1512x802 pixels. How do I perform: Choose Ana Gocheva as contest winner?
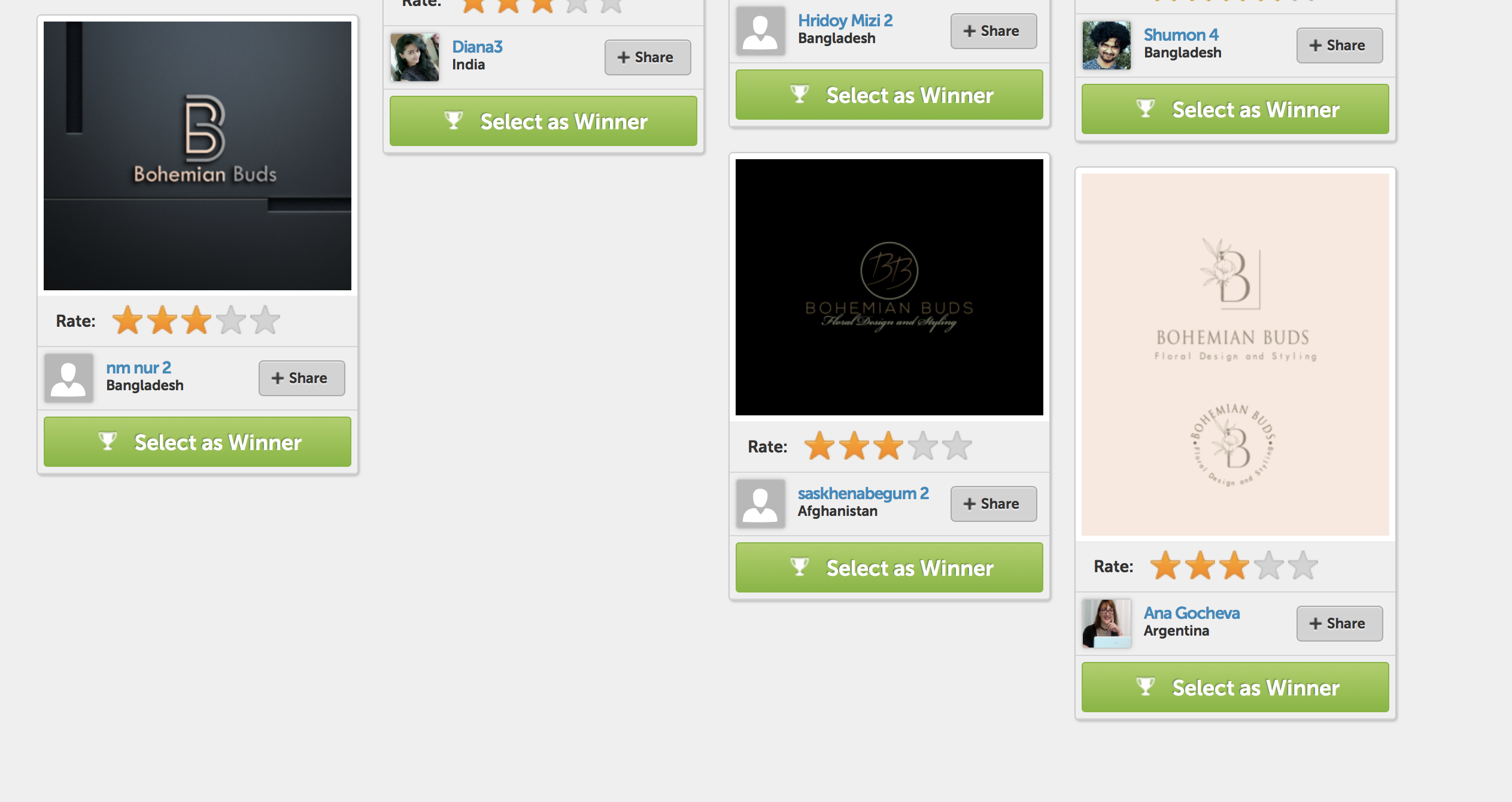click(1235, 688)
